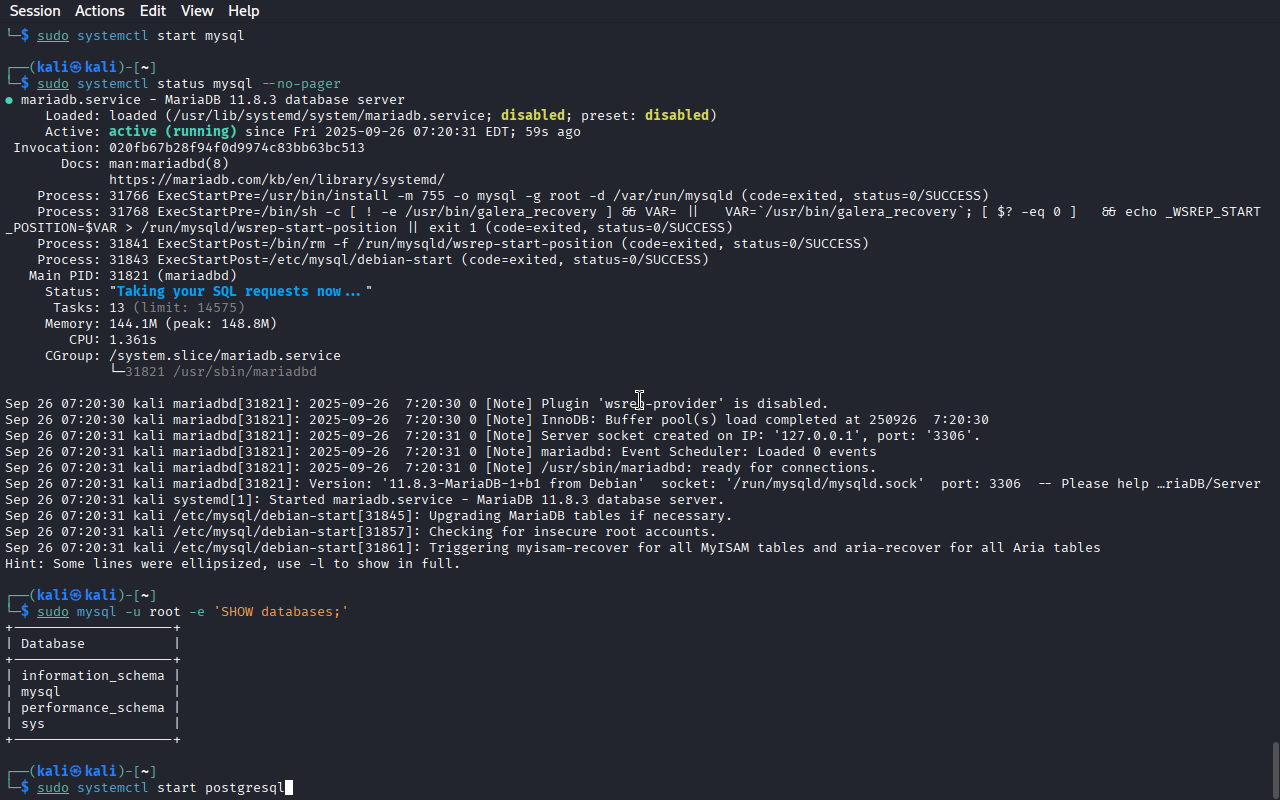Click the green status dot beside mariadb.service
The width and height of the screenshot is (1280, 800).
tap(9, 100)
